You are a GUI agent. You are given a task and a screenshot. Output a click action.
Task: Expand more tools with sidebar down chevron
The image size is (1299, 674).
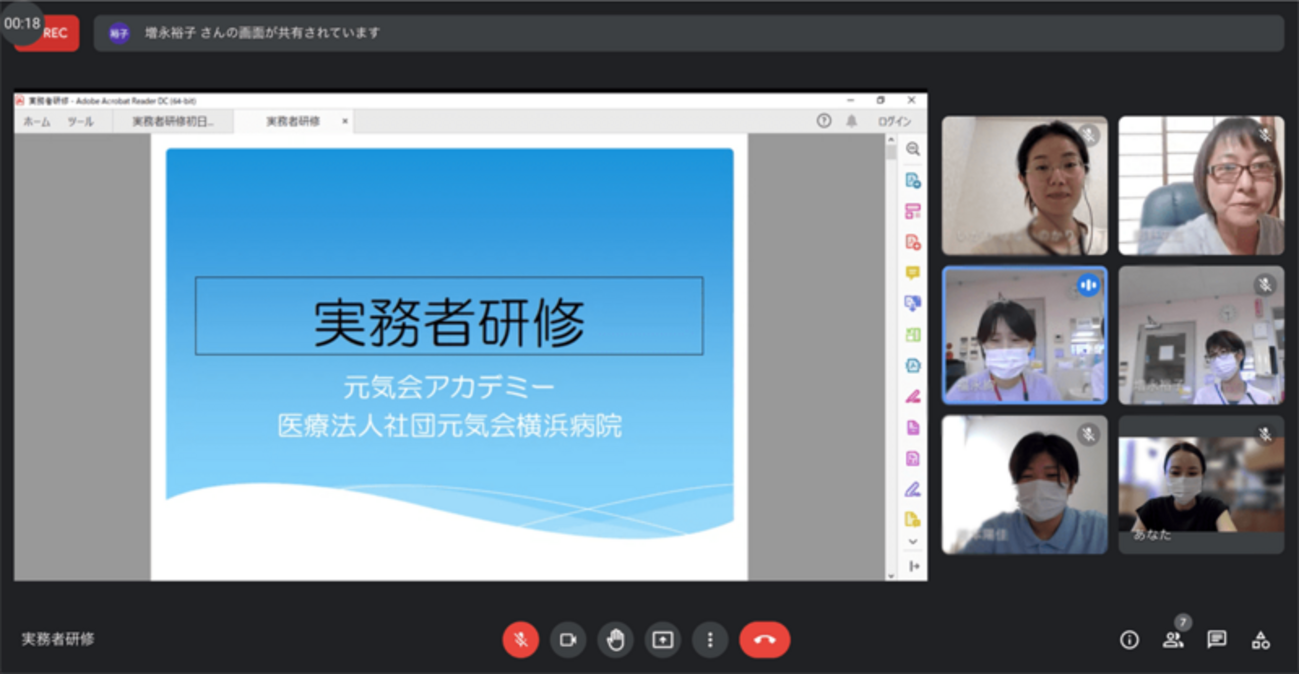(913, 542)
